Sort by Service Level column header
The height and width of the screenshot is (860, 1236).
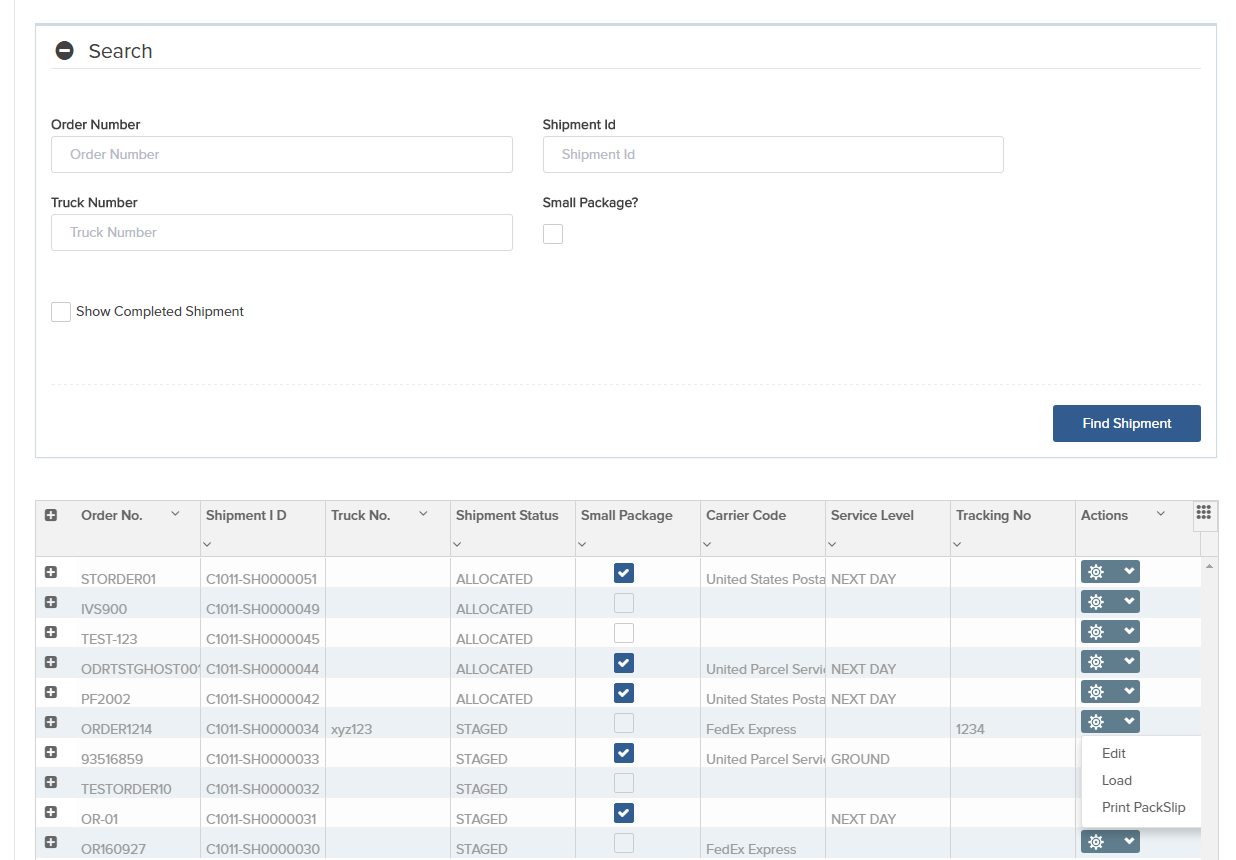click(872, 516)
